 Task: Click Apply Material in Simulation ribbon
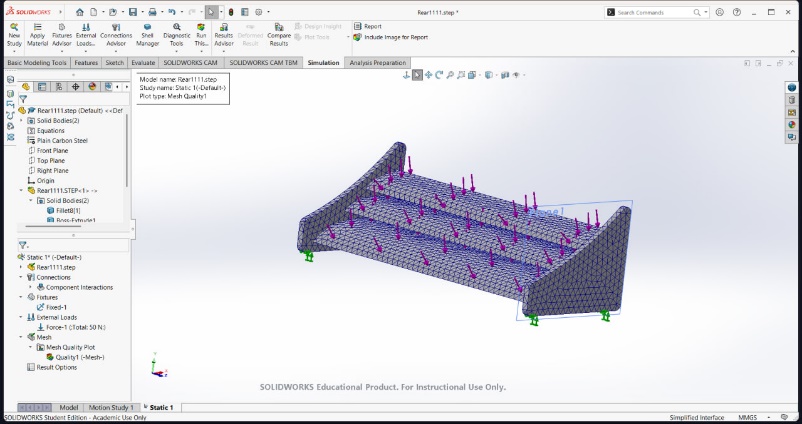coord(37,35)
